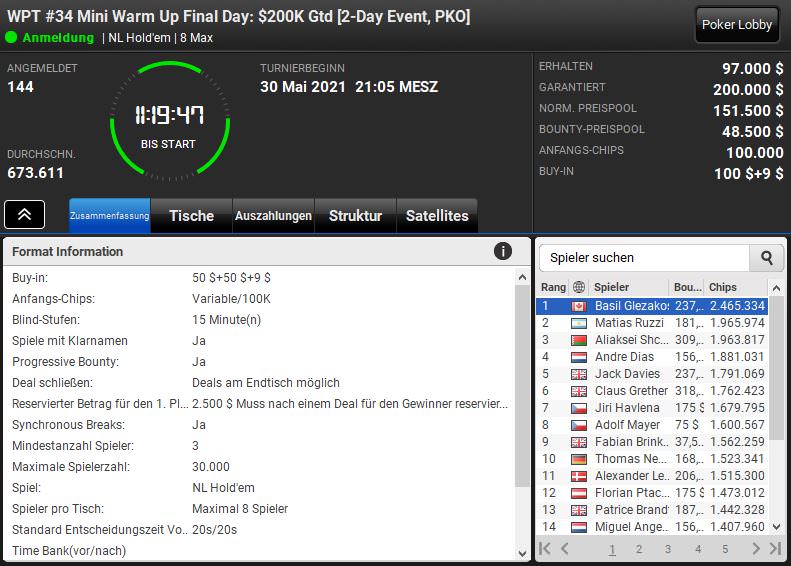Return to Poker Lobby

737,24
